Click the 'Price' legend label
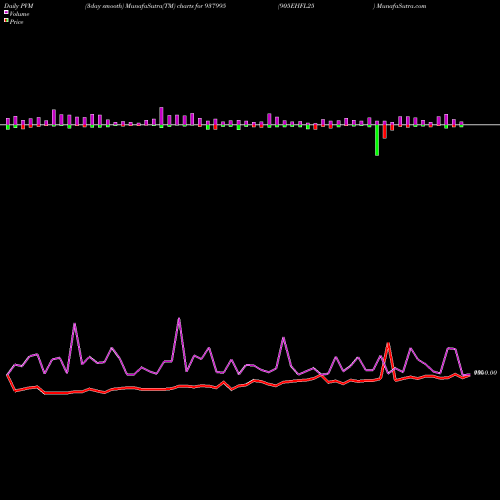 pos(17,22)
